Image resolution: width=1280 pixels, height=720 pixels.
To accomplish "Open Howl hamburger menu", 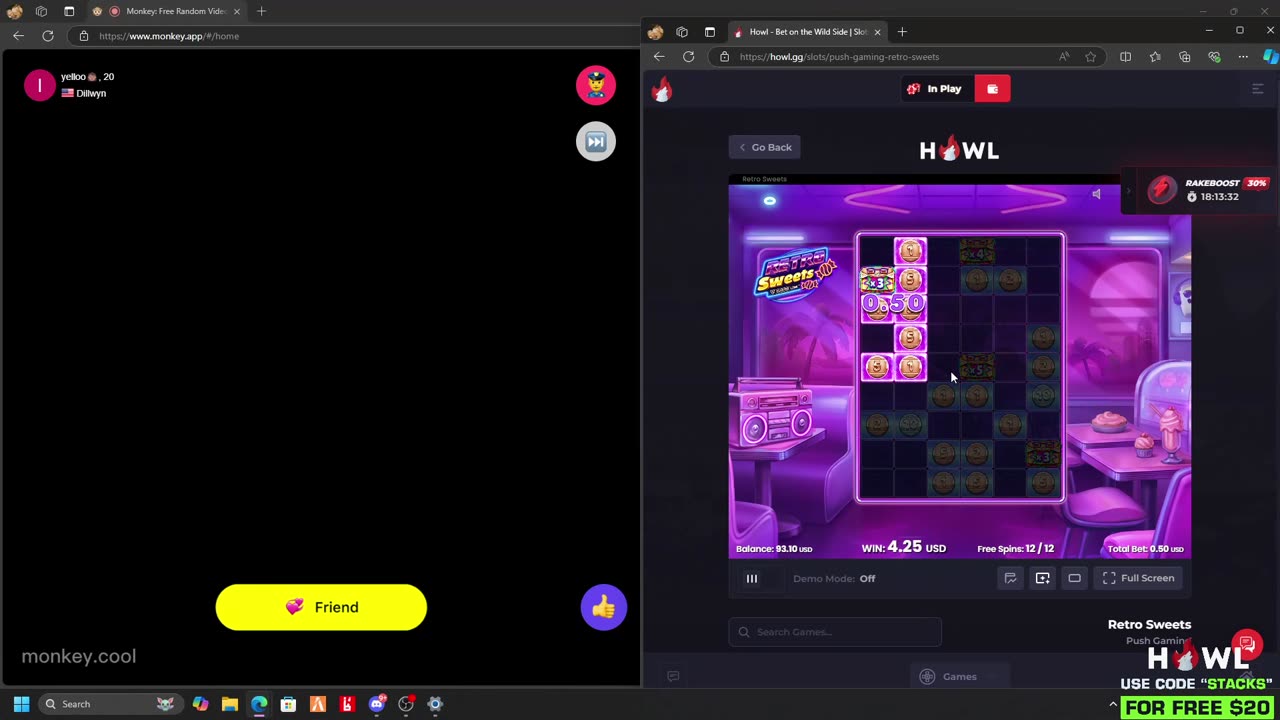I will [x=1258, y=89].
